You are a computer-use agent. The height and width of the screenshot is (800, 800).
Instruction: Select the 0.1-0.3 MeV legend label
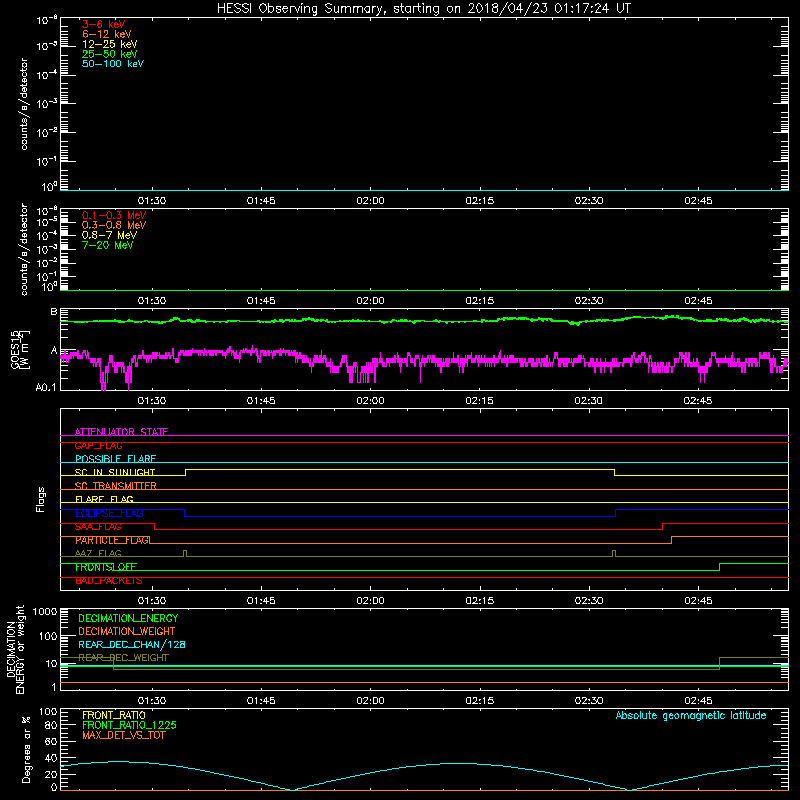coord(114,215)
